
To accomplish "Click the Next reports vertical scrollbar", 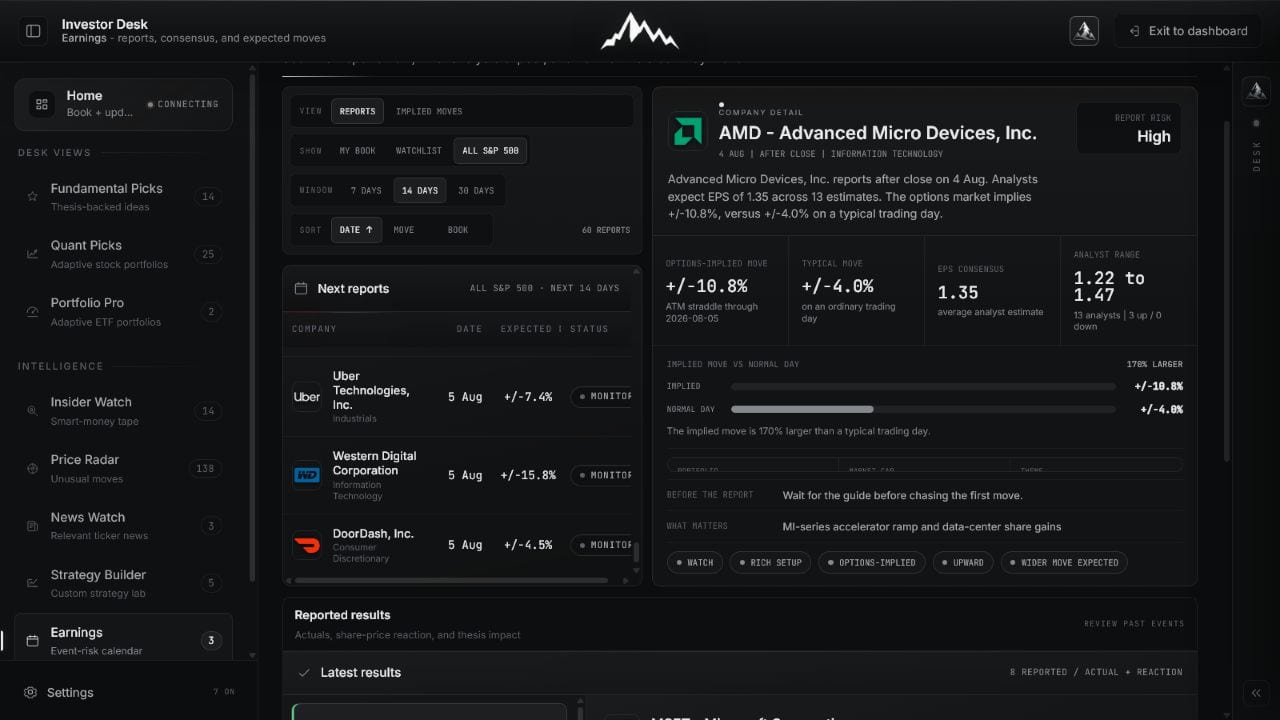I will point(636,551).
